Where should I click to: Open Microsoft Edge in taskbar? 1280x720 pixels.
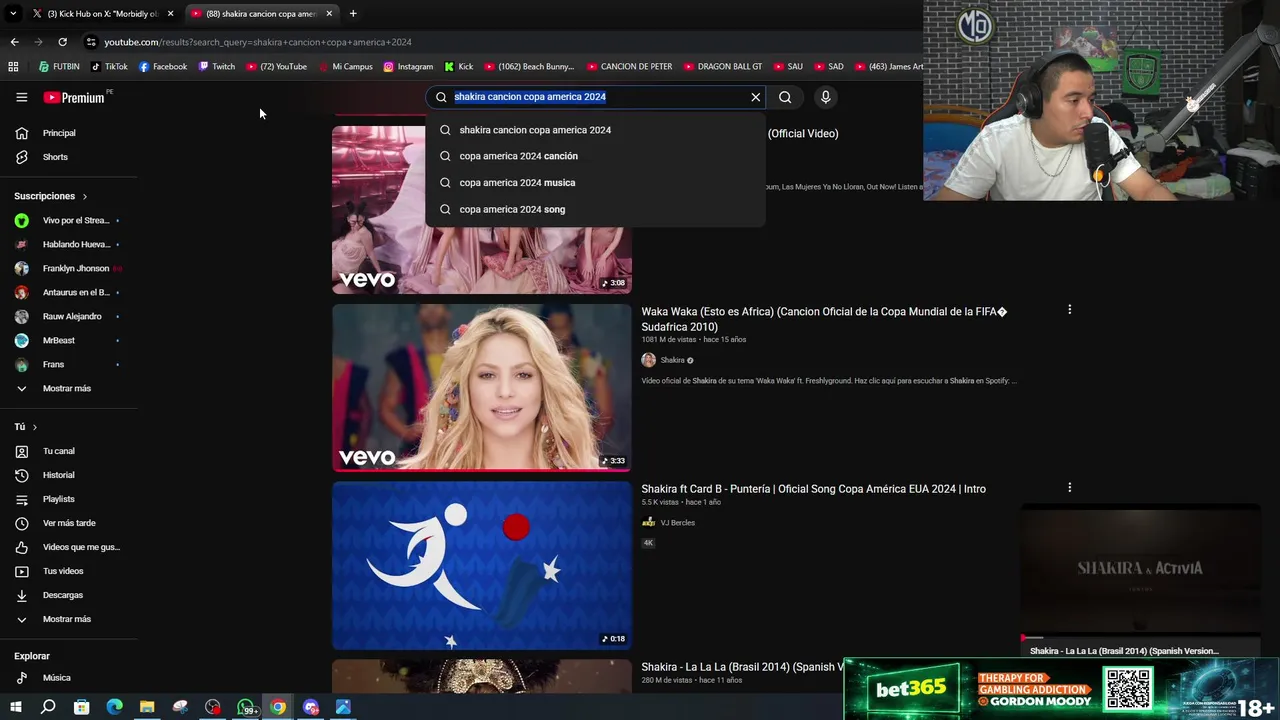tap(114, 707)
